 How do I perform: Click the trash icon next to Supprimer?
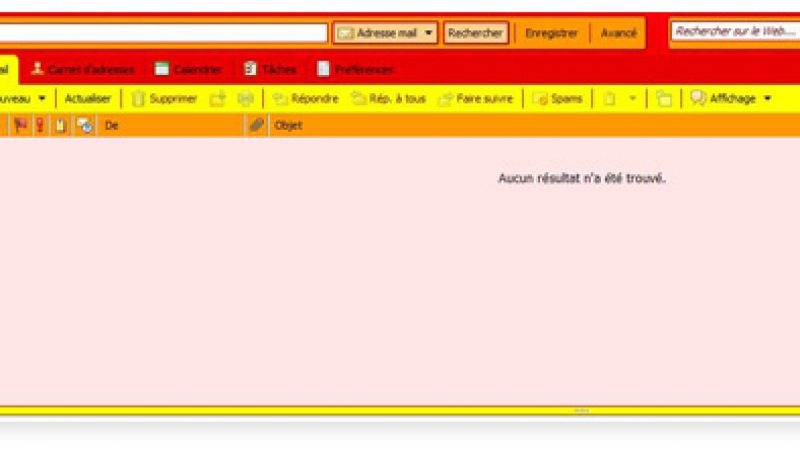coord(138,98)
